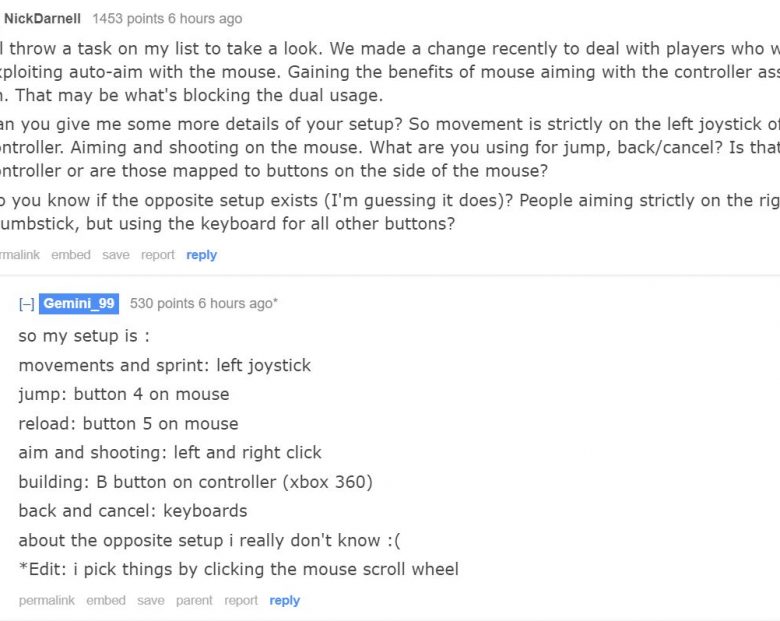Report Gemini_99's comment
Screen dimensions: 780x621
point(241,601)
